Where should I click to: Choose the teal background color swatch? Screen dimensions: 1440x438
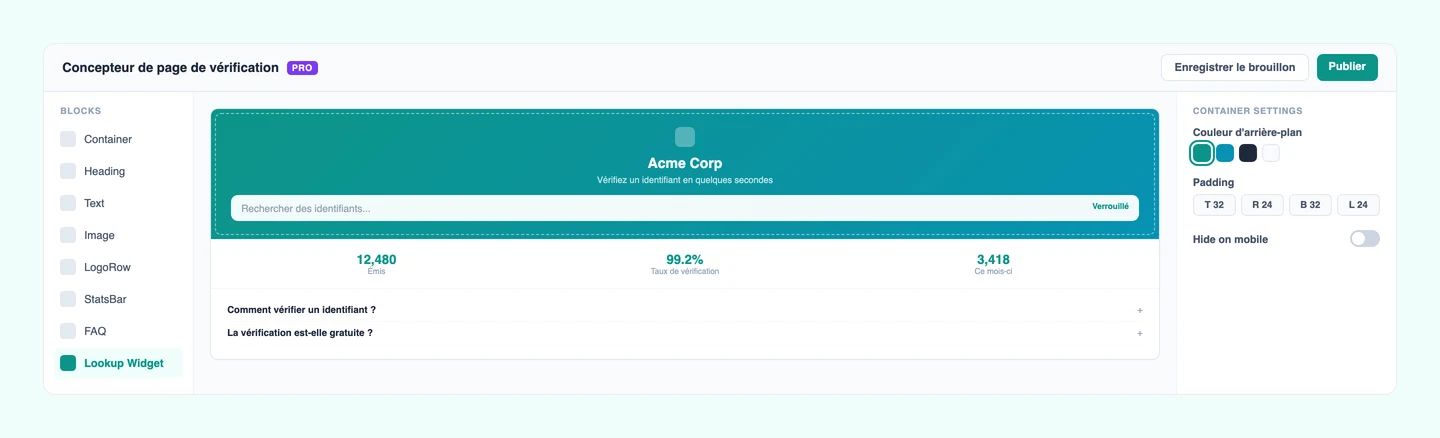1202,153
